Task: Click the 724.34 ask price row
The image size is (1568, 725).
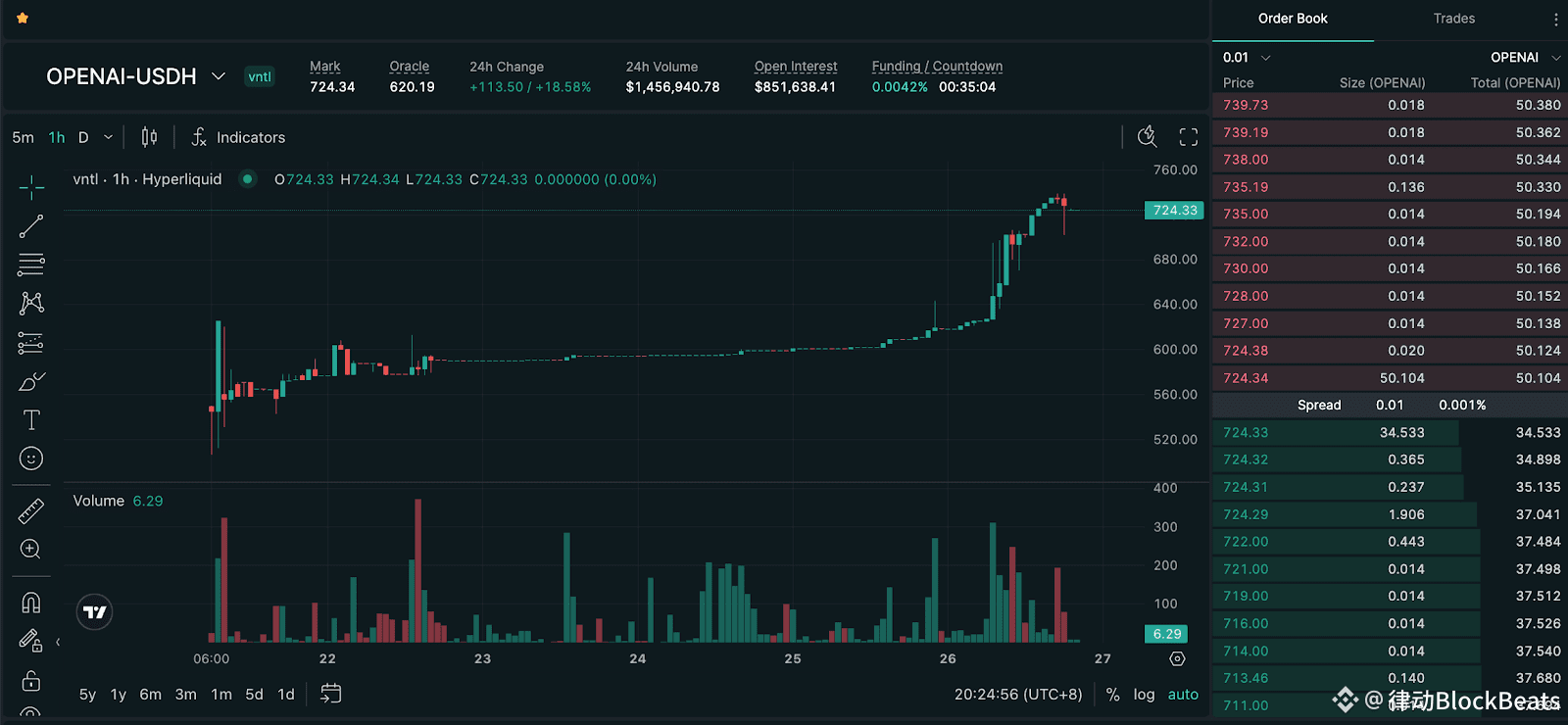Action: click(x=1389, y=378)
